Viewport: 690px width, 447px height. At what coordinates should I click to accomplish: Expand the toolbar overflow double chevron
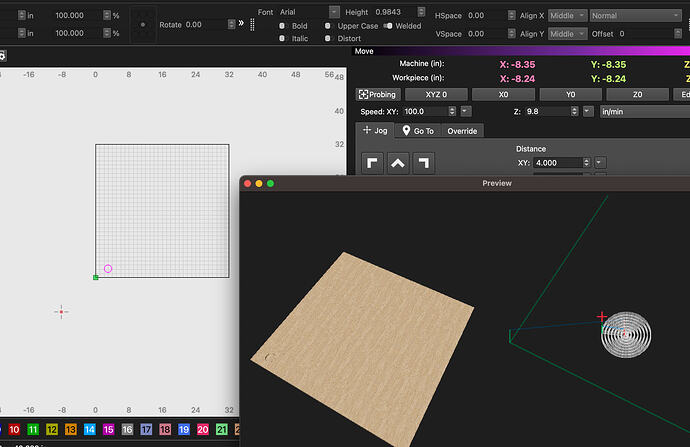tap(241, 23)
